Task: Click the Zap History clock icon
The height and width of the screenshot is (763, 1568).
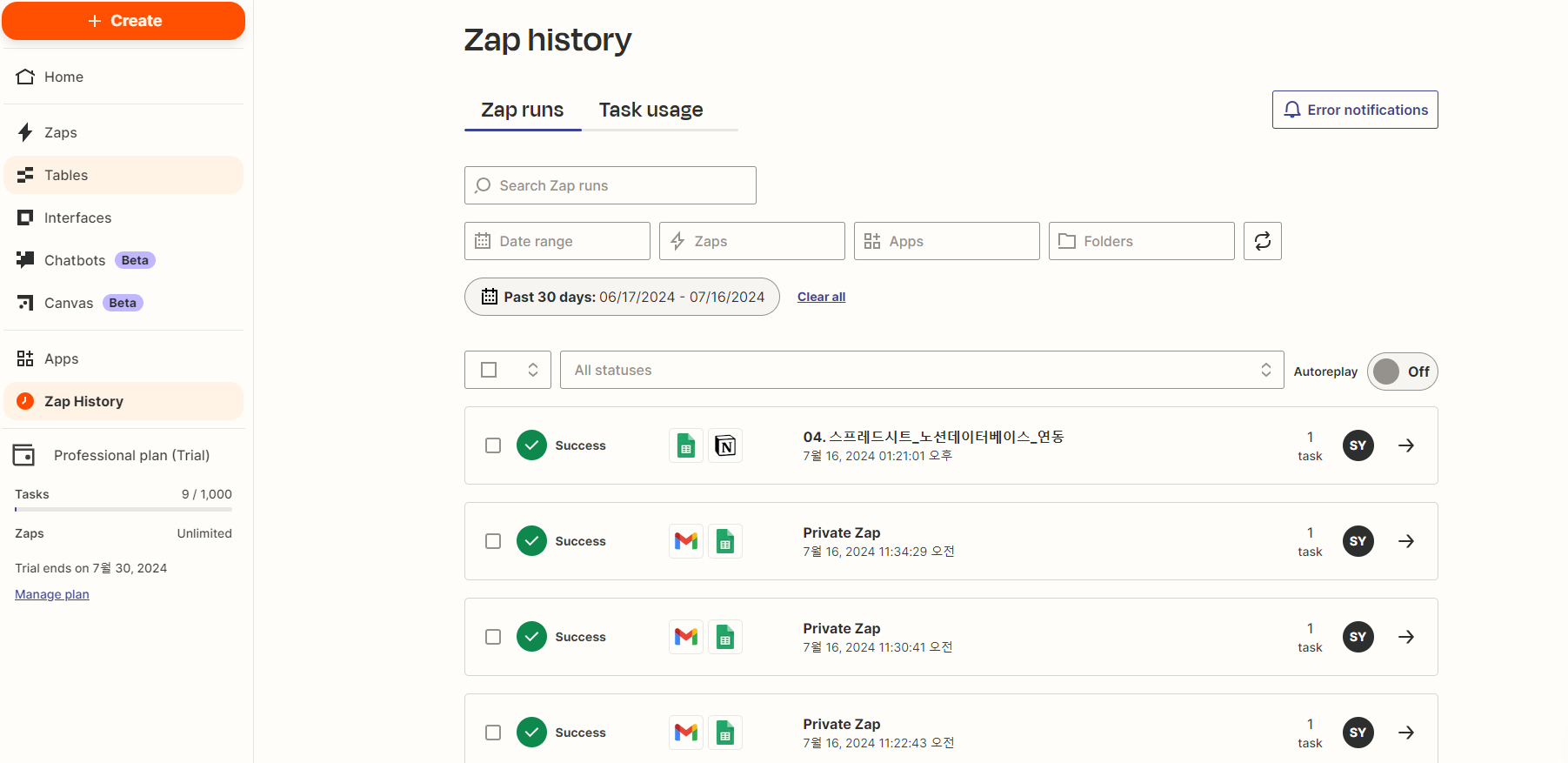Action: click(x=25, y=401)
